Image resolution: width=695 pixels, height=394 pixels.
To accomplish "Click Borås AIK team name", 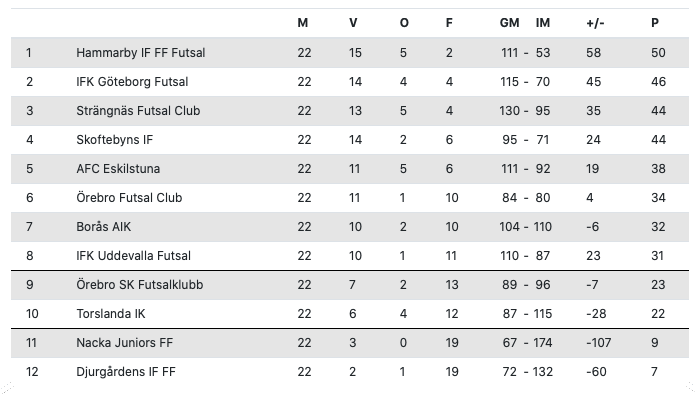I will pyautogui.click(x=103, y=227).
